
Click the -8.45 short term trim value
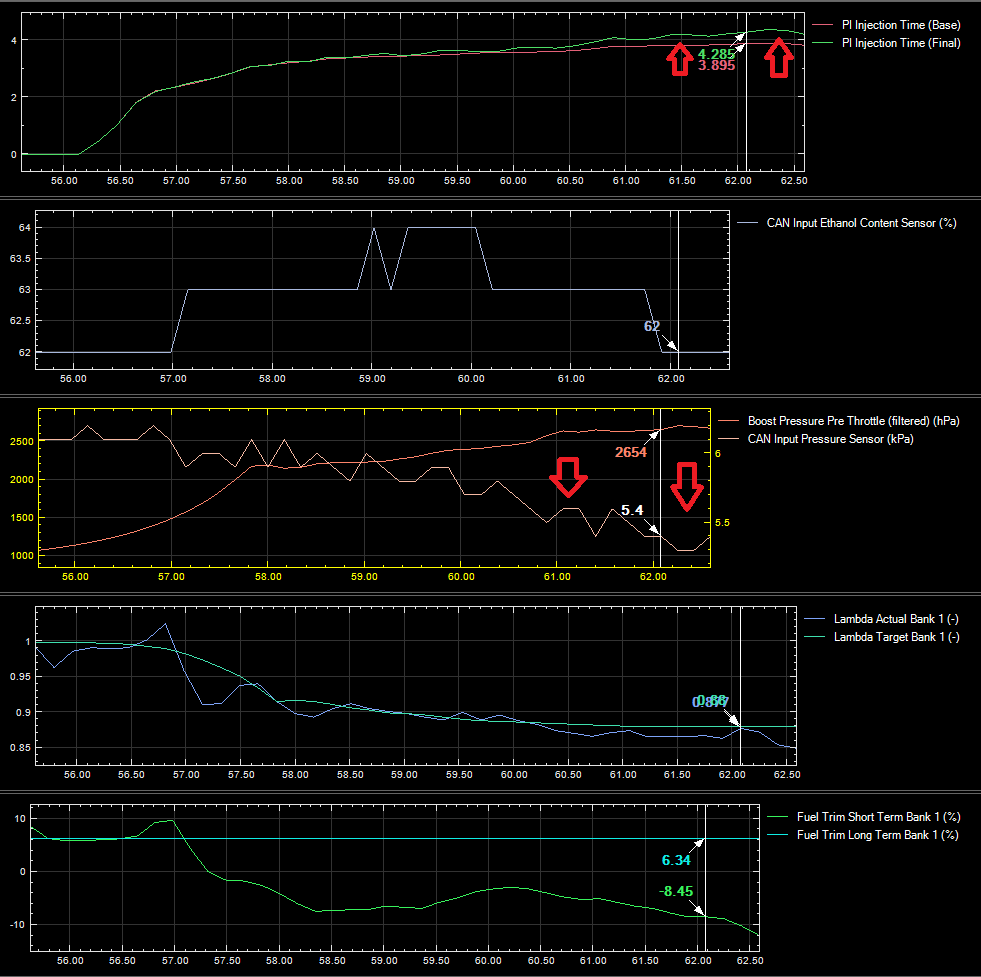(x=676, y=891)
